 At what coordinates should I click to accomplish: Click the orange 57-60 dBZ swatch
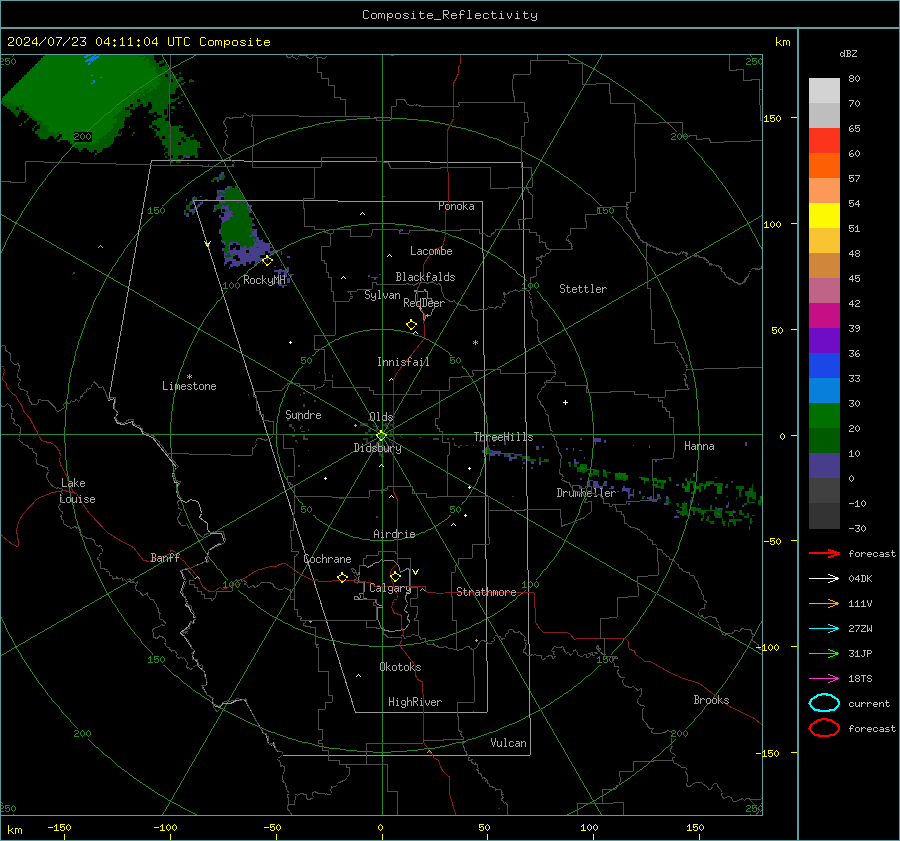[x=824, y=166]
